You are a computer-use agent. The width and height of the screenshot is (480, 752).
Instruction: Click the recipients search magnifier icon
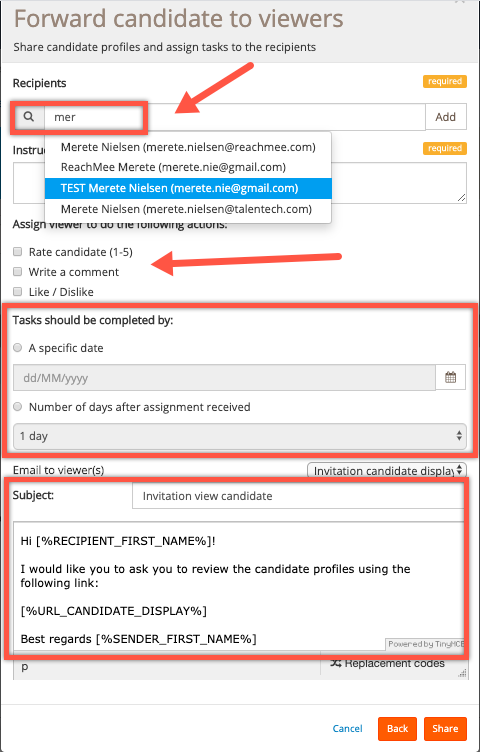[29, 117]
